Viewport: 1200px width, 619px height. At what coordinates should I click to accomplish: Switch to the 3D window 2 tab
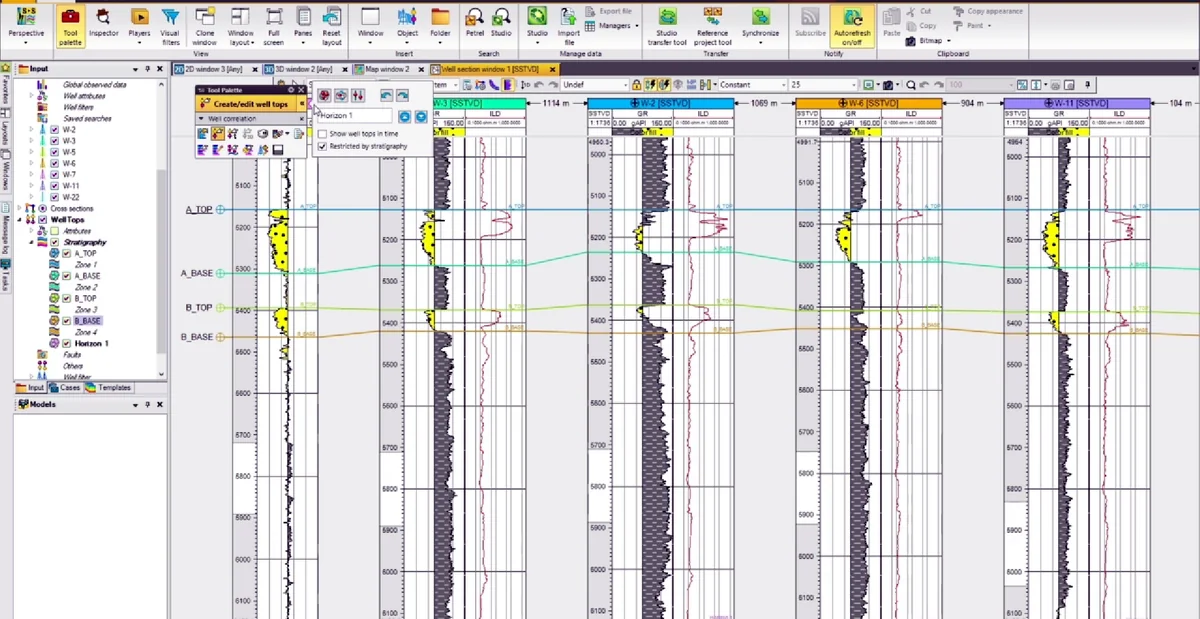[x=303, y=69]
